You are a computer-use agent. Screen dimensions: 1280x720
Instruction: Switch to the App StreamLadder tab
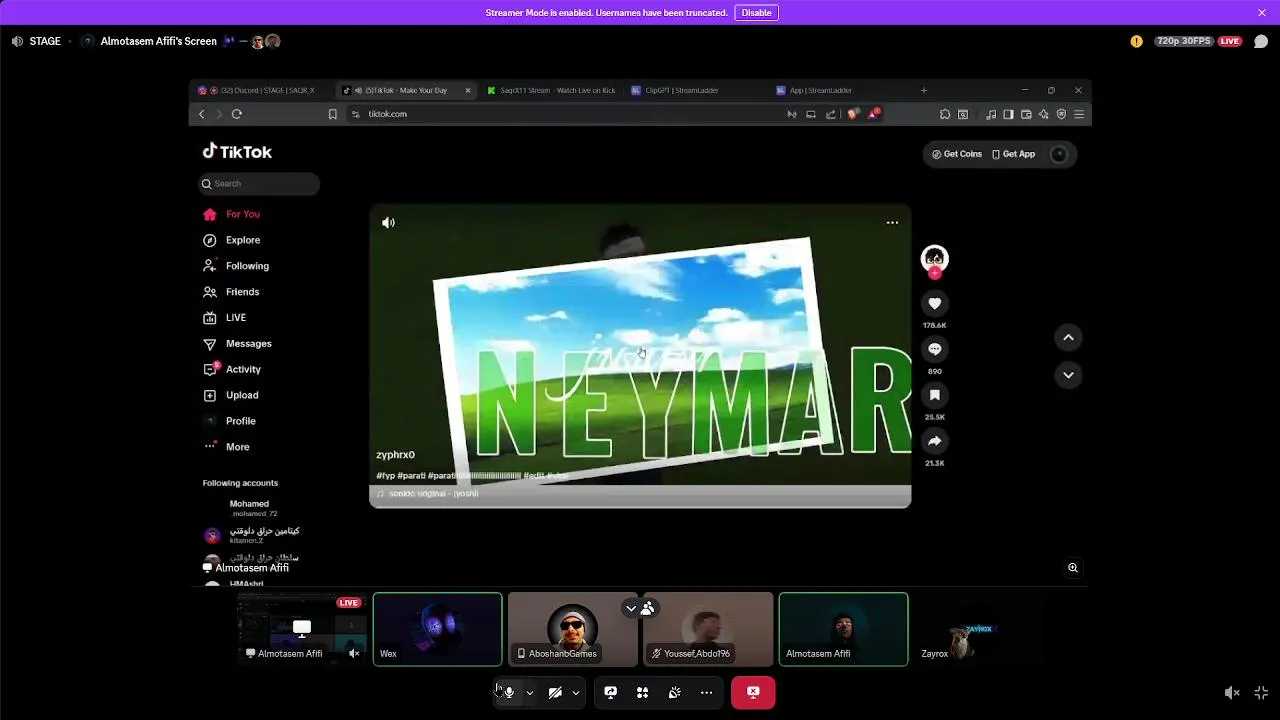[x=840, y=90]
